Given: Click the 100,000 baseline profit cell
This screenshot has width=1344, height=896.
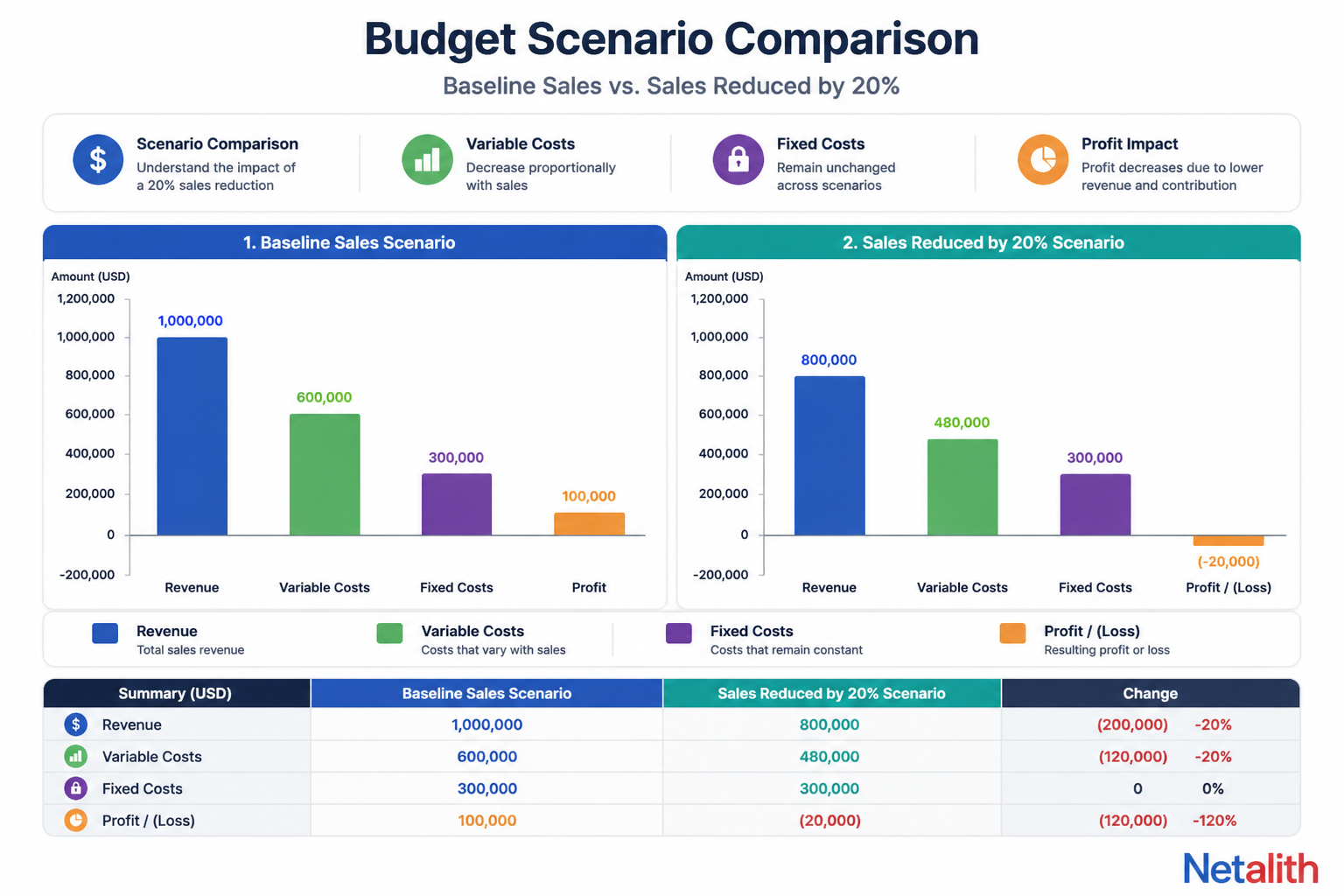Looking at the screenshot, I should [x=486, y=820].
